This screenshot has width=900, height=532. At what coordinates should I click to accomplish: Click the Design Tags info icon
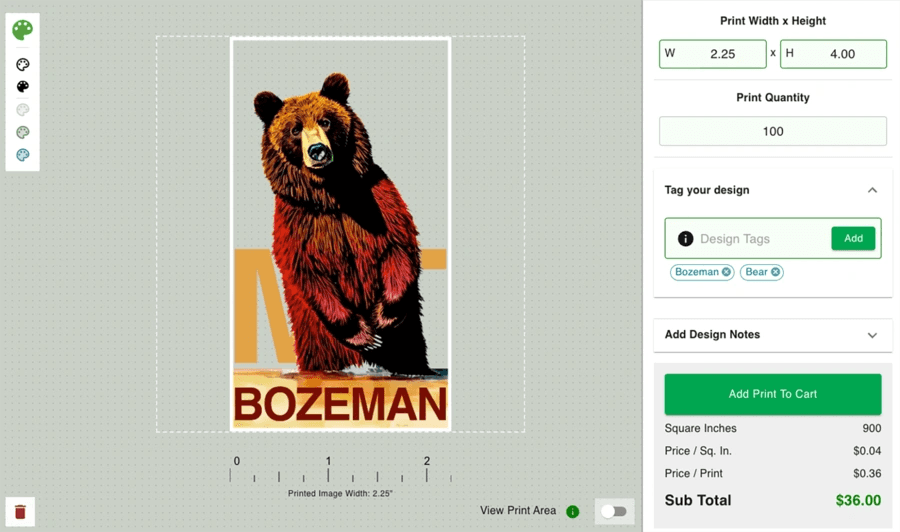[685, 239]
